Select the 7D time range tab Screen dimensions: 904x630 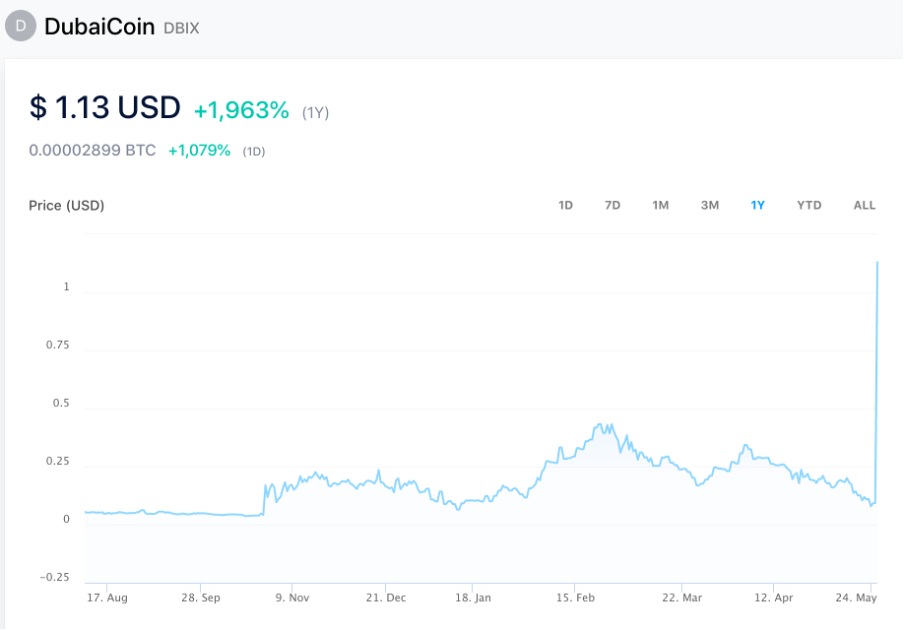(x=612, y=205)
